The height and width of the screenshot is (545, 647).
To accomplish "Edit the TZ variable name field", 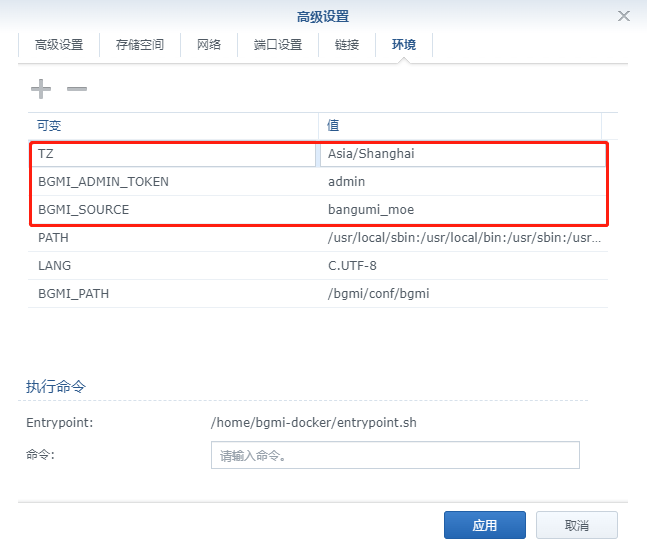I will click(x=175, y=154).
